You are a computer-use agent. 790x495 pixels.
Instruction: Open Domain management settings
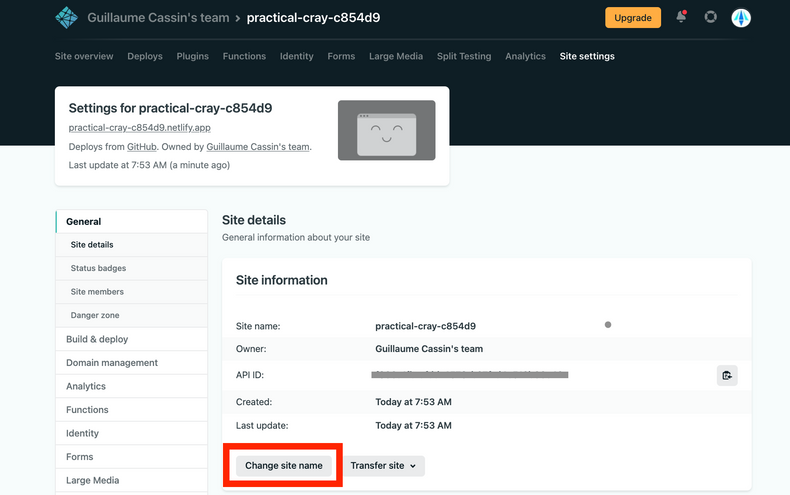point(131,362)
